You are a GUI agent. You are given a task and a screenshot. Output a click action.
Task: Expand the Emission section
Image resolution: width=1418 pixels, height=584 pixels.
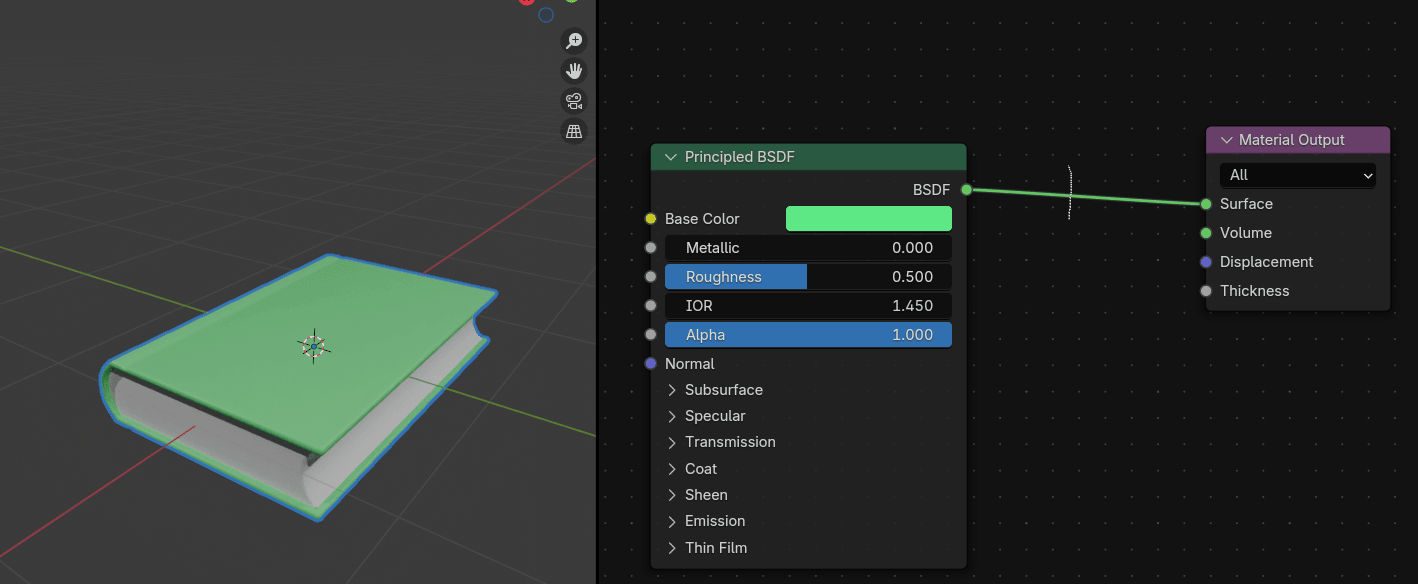point(672,521)
